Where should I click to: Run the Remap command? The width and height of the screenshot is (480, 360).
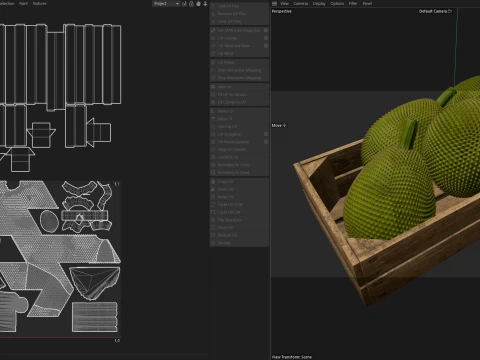pyautogui.click(x=239, y=243)
